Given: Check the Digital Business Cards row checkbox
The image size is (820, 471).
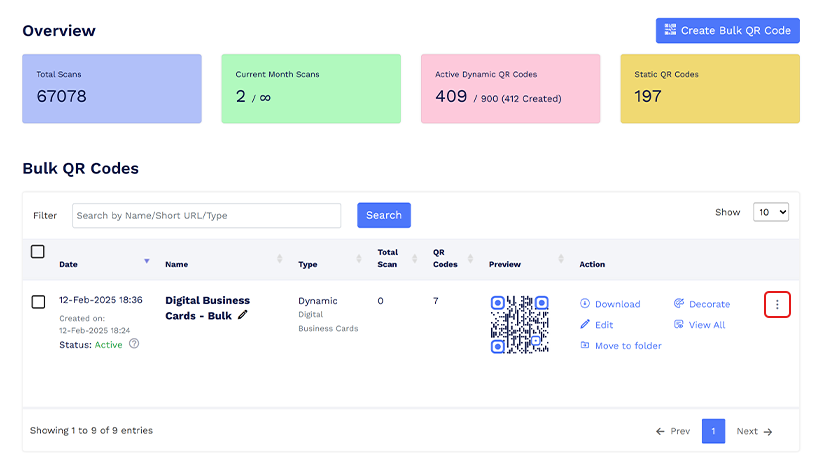Looking at the screenshot, I should tap(38, 302).
